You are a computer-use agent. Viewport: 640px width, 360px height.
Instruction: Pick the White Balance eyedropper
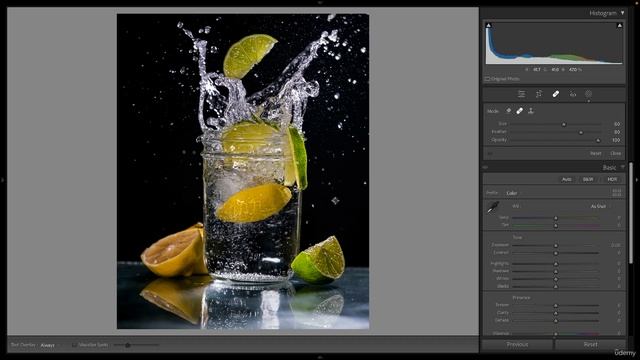click(493, 207)
